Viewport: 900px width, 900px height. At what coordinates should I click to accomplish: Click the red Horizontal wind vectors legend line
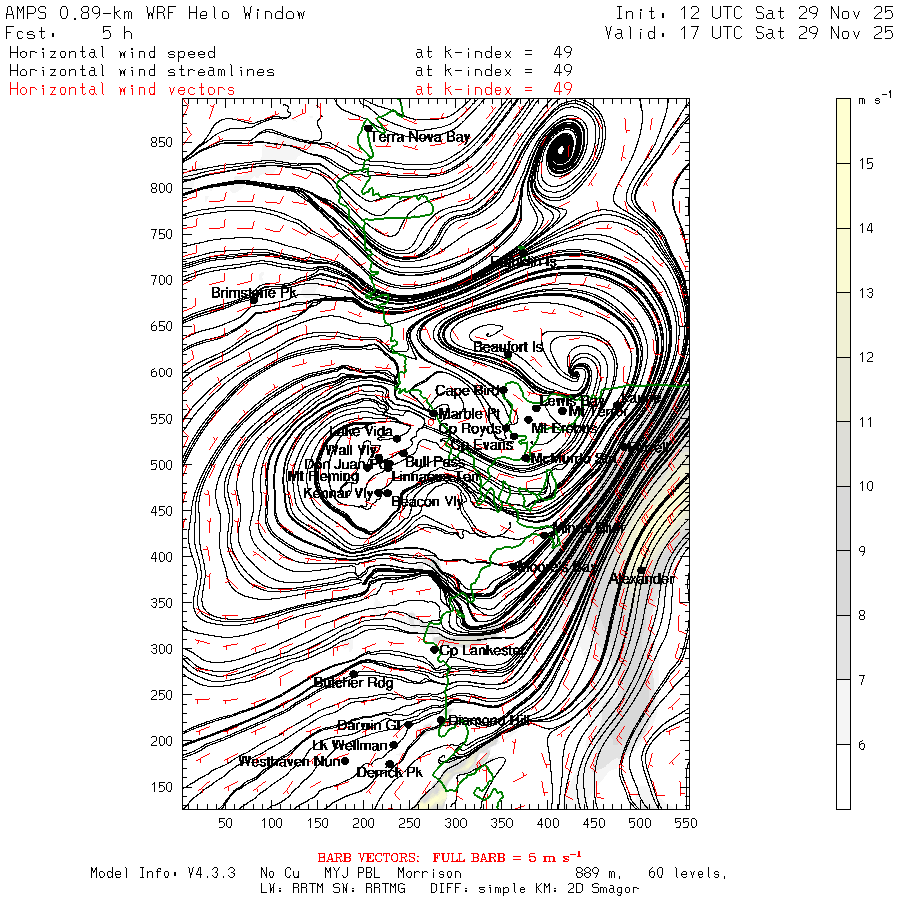pyautogui.click(x=122, y=90)
